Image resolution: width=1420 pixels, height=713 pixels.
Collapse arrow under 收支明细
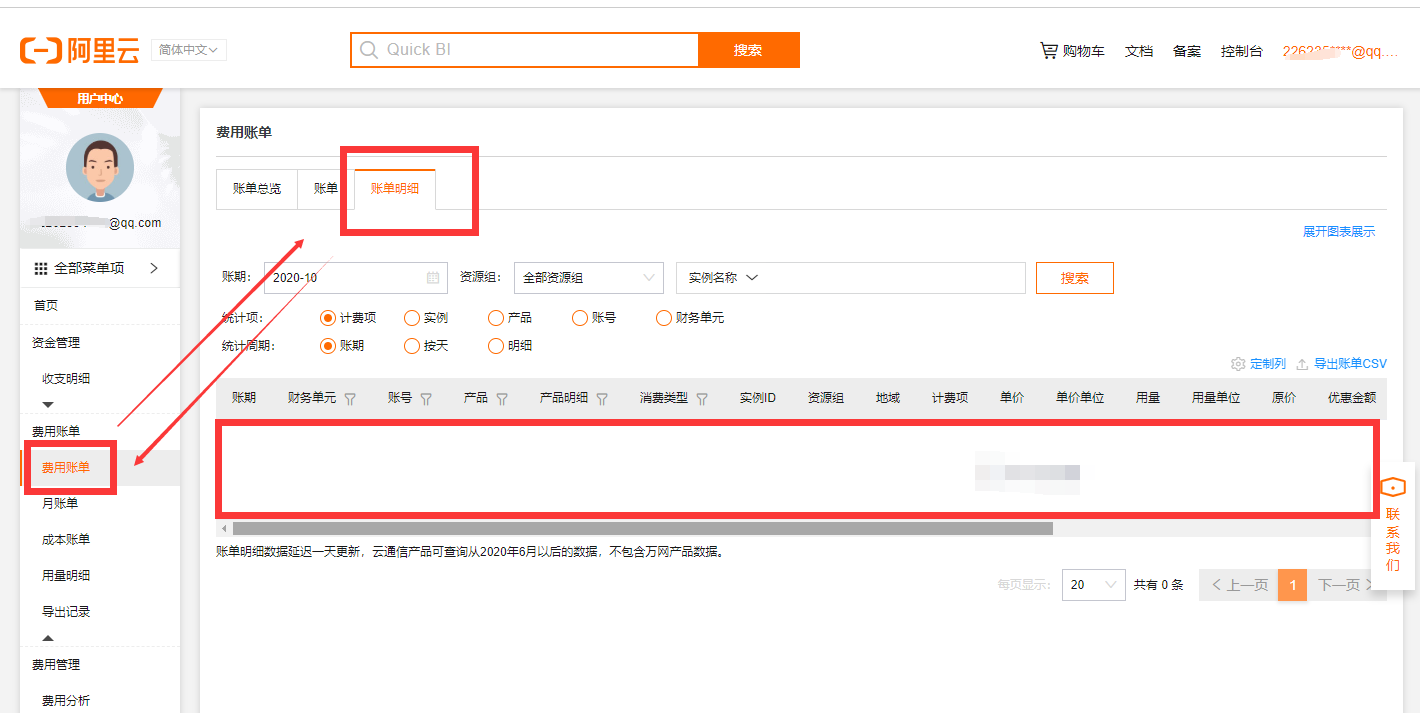click(x=48, y=405)
